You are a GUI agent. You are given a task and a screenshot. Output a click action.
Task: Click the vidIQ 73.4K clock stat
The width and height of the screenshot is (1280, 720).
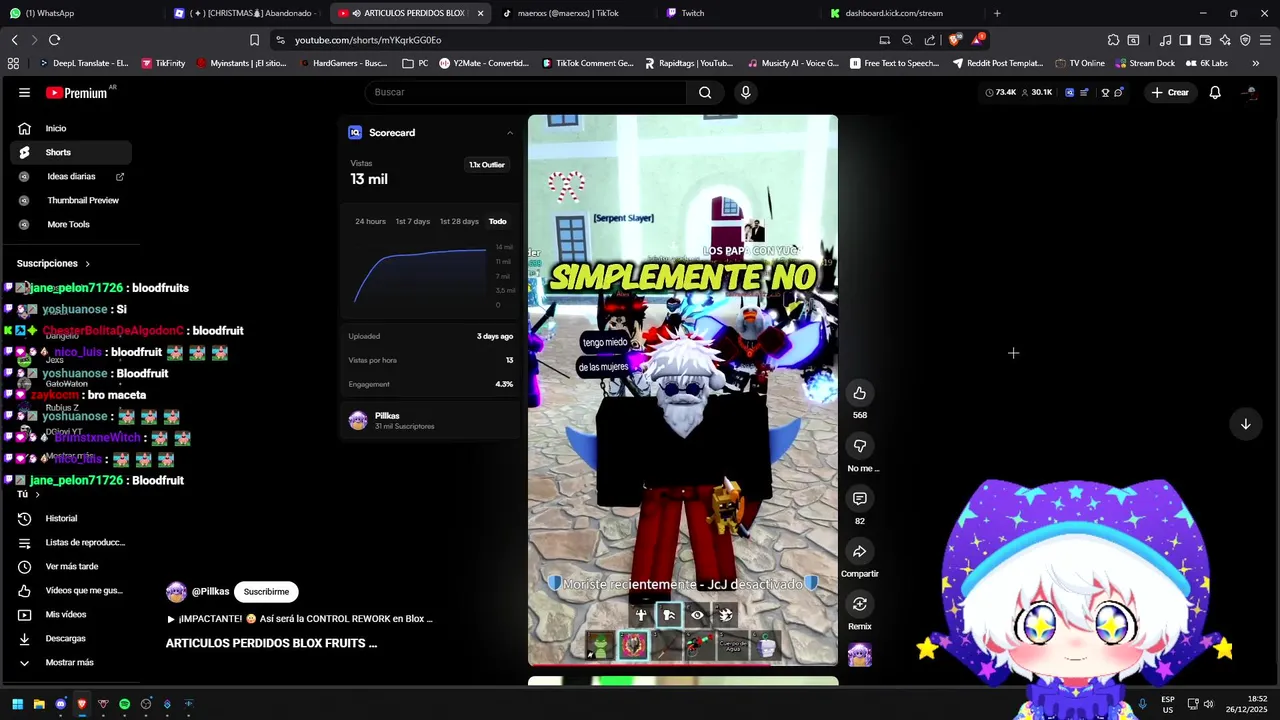1000,92
